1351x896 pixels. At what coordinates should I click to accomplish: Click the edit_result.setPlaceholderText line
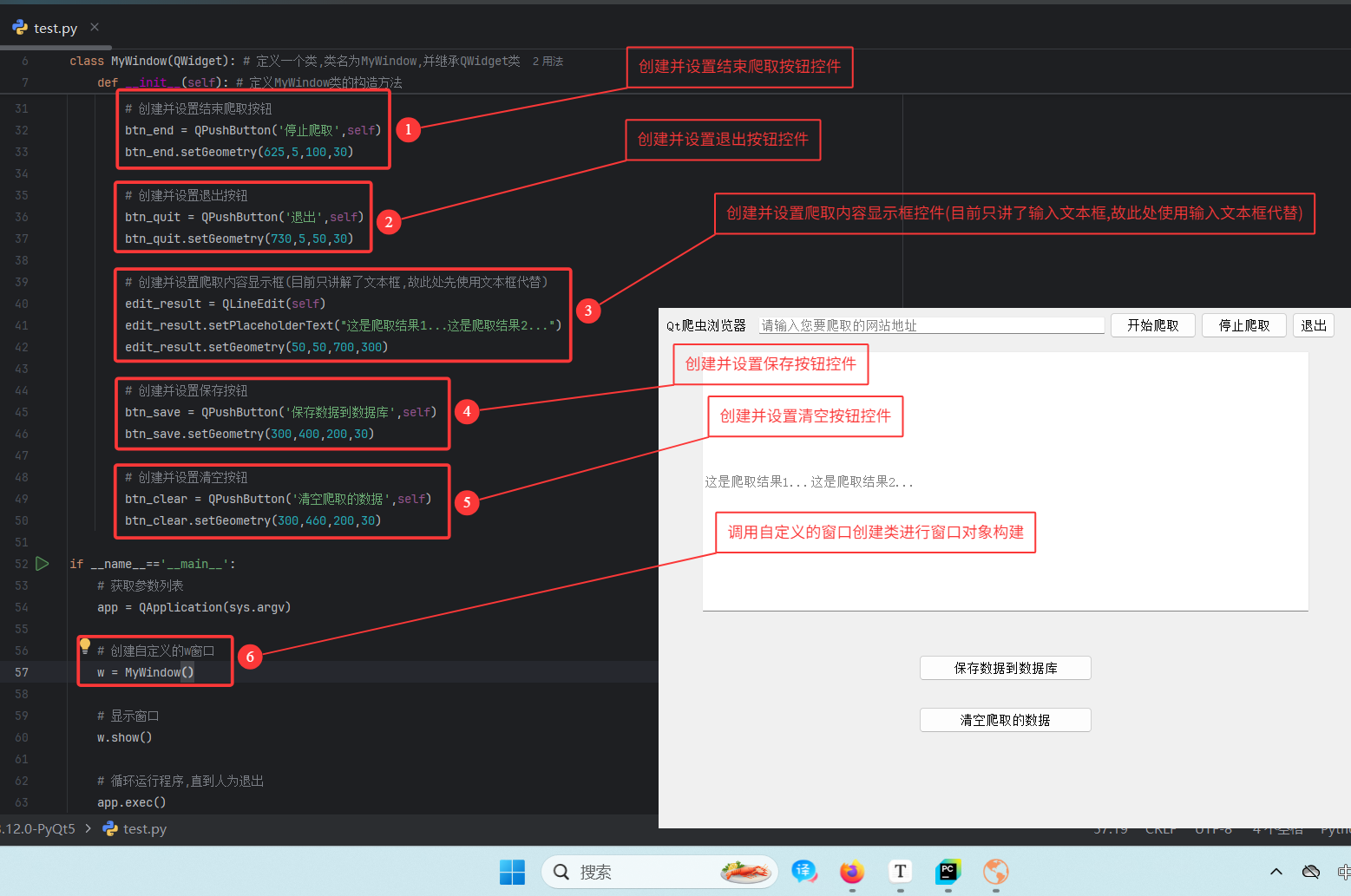pos(344,325)
